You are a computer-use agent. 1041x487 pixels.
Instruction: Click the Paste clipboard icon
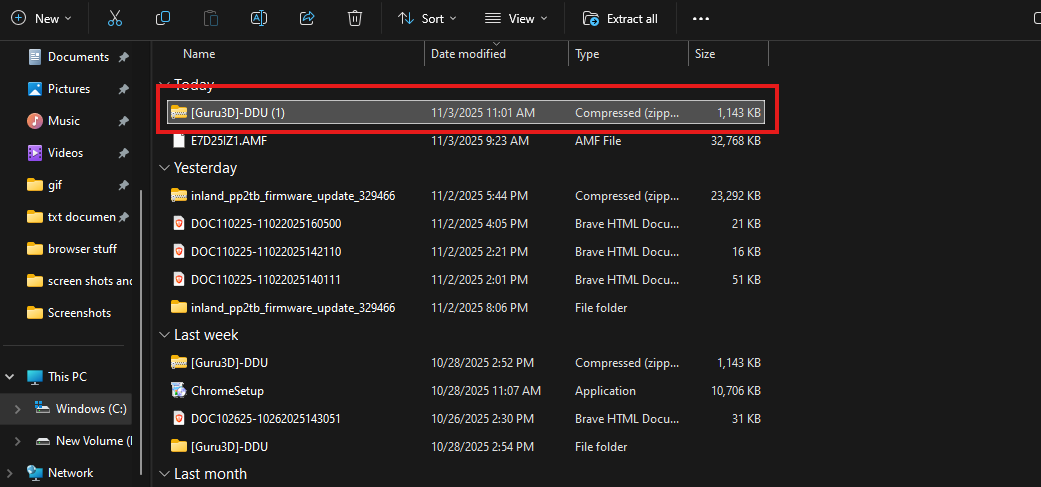pyautogui.click(x=210, y=19)
